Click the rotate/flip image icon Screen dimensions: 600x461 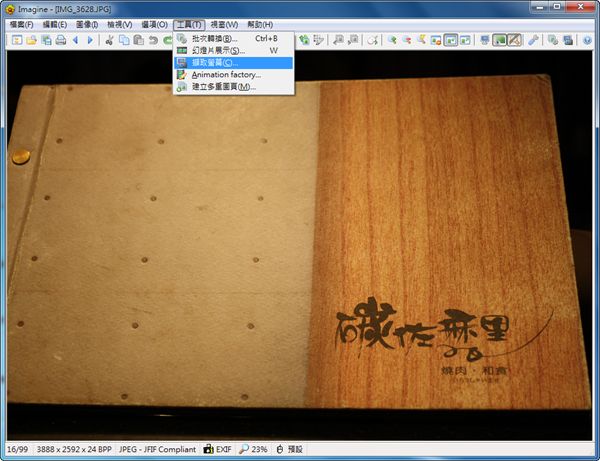(x=304, y=40)
